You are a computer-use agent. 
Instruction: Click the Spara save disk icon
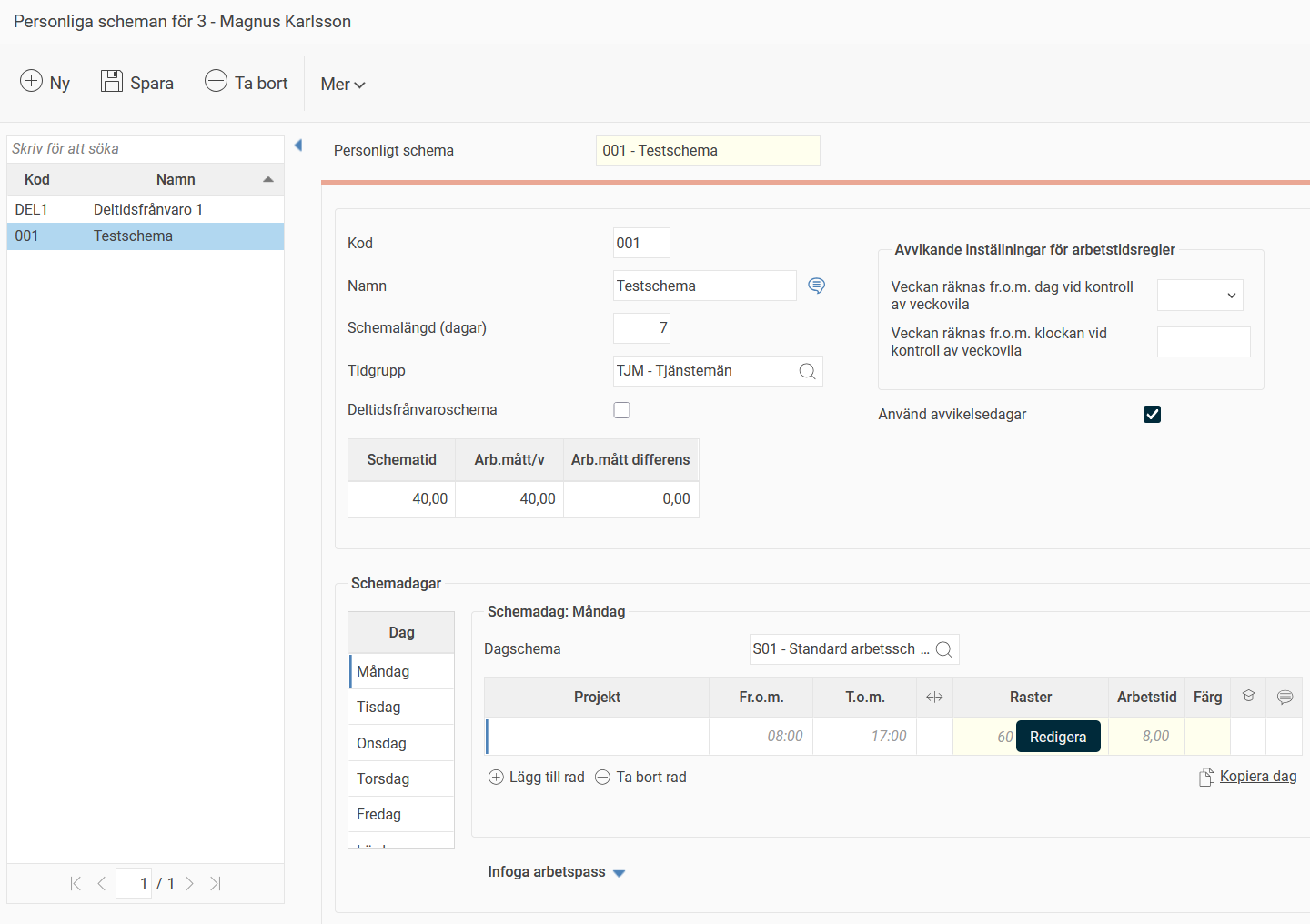pos(112,81)
